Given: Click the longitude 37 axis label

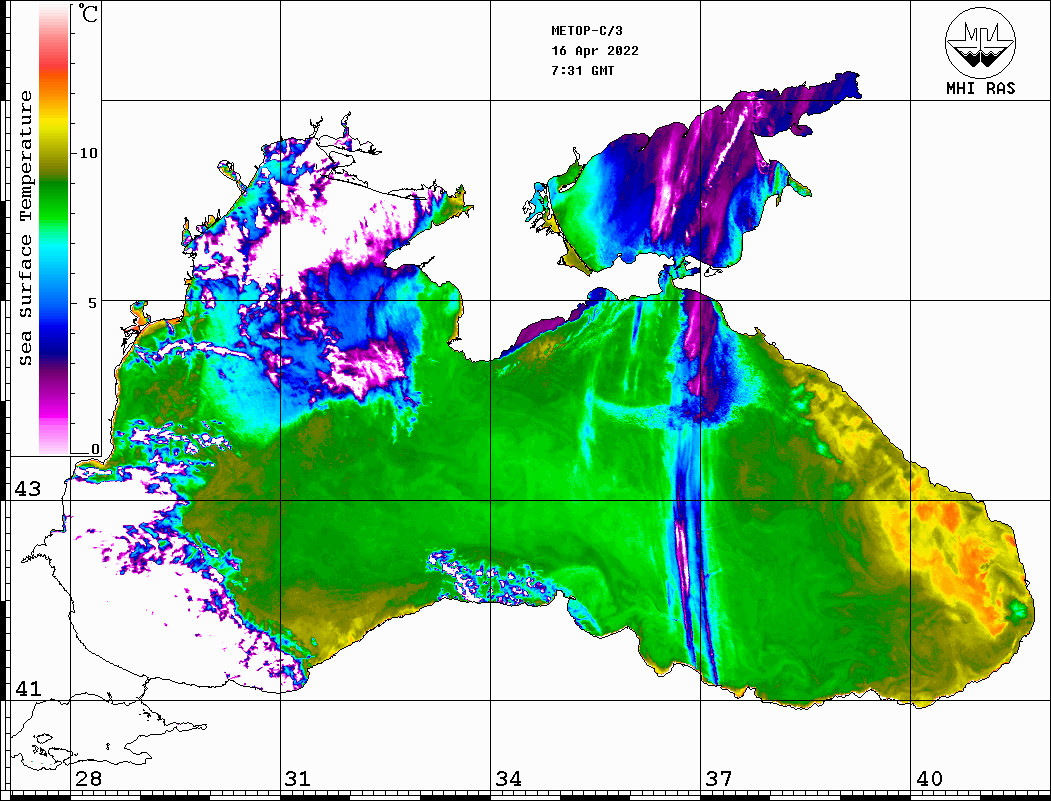Looking at the screenshot, I should point(718,779).
